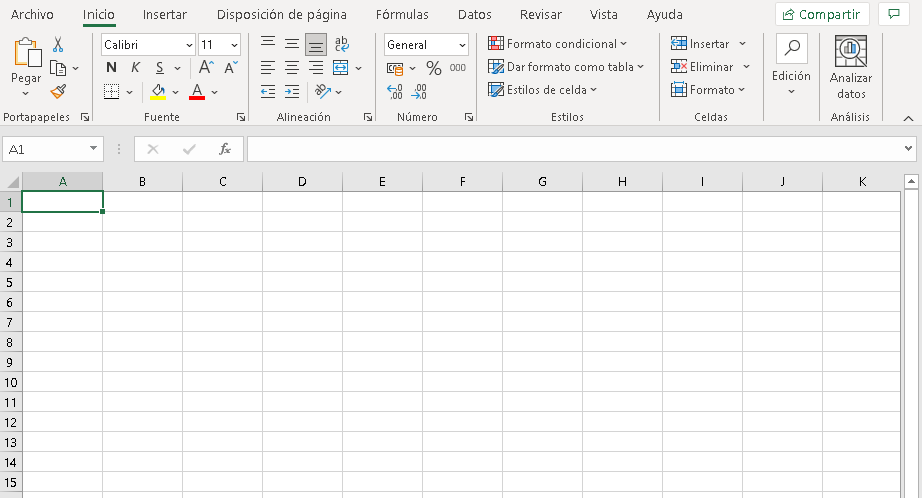
Task: Decrease indent (Disminuir sangría)
Action: tap(268, 91)
